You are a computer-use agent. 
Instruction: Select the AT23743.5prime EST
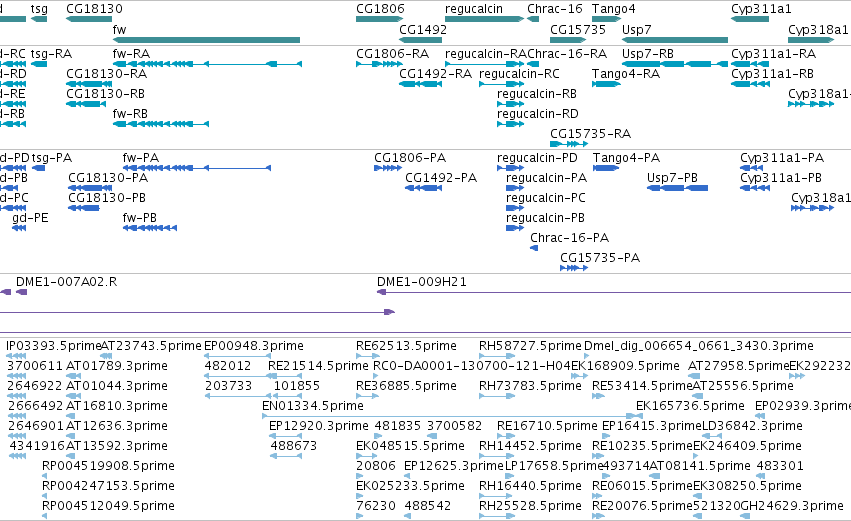click(106, 356)
